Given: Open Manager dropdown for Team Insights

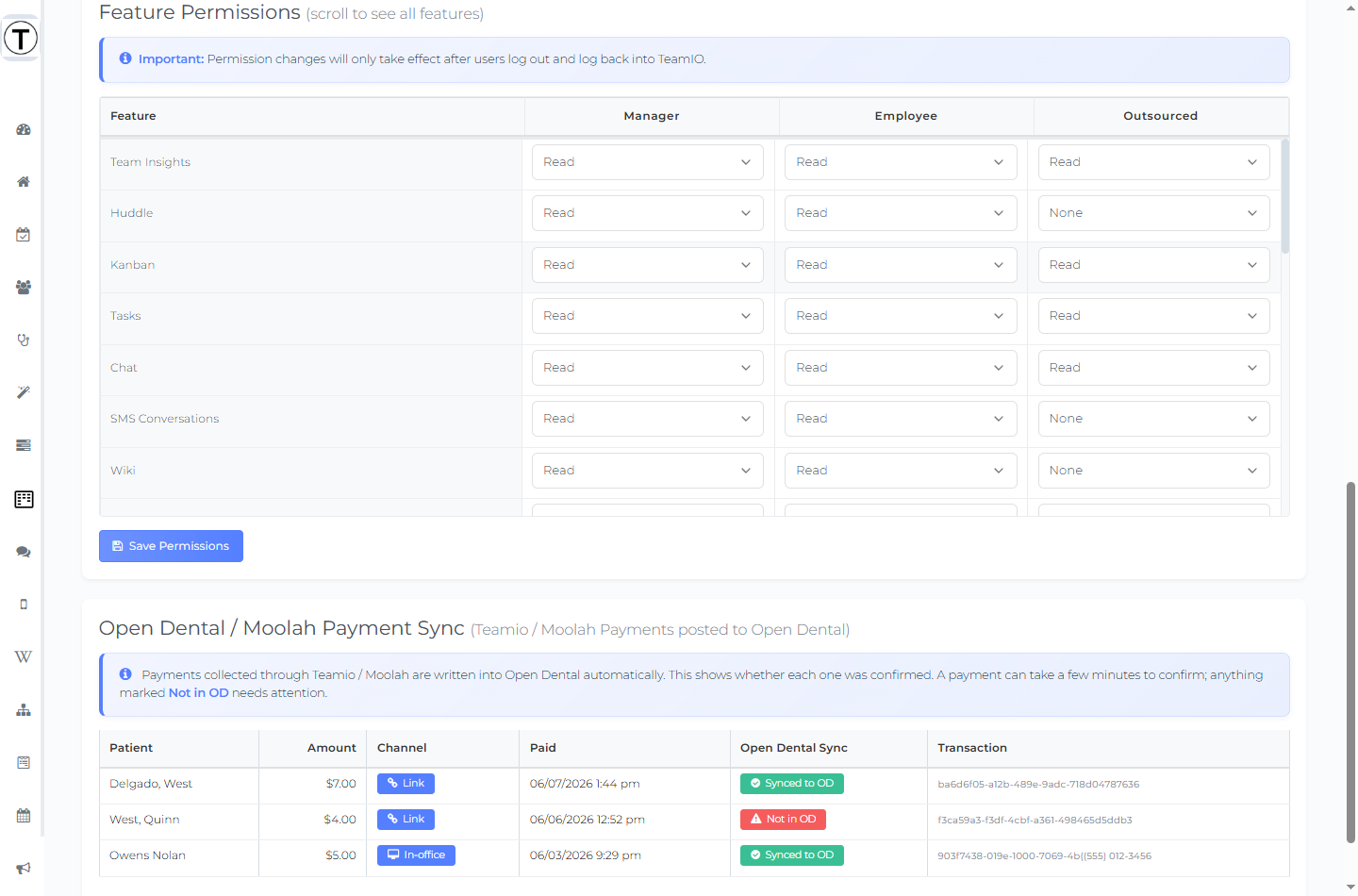Looking at the screenshot, I should point(648,162).
